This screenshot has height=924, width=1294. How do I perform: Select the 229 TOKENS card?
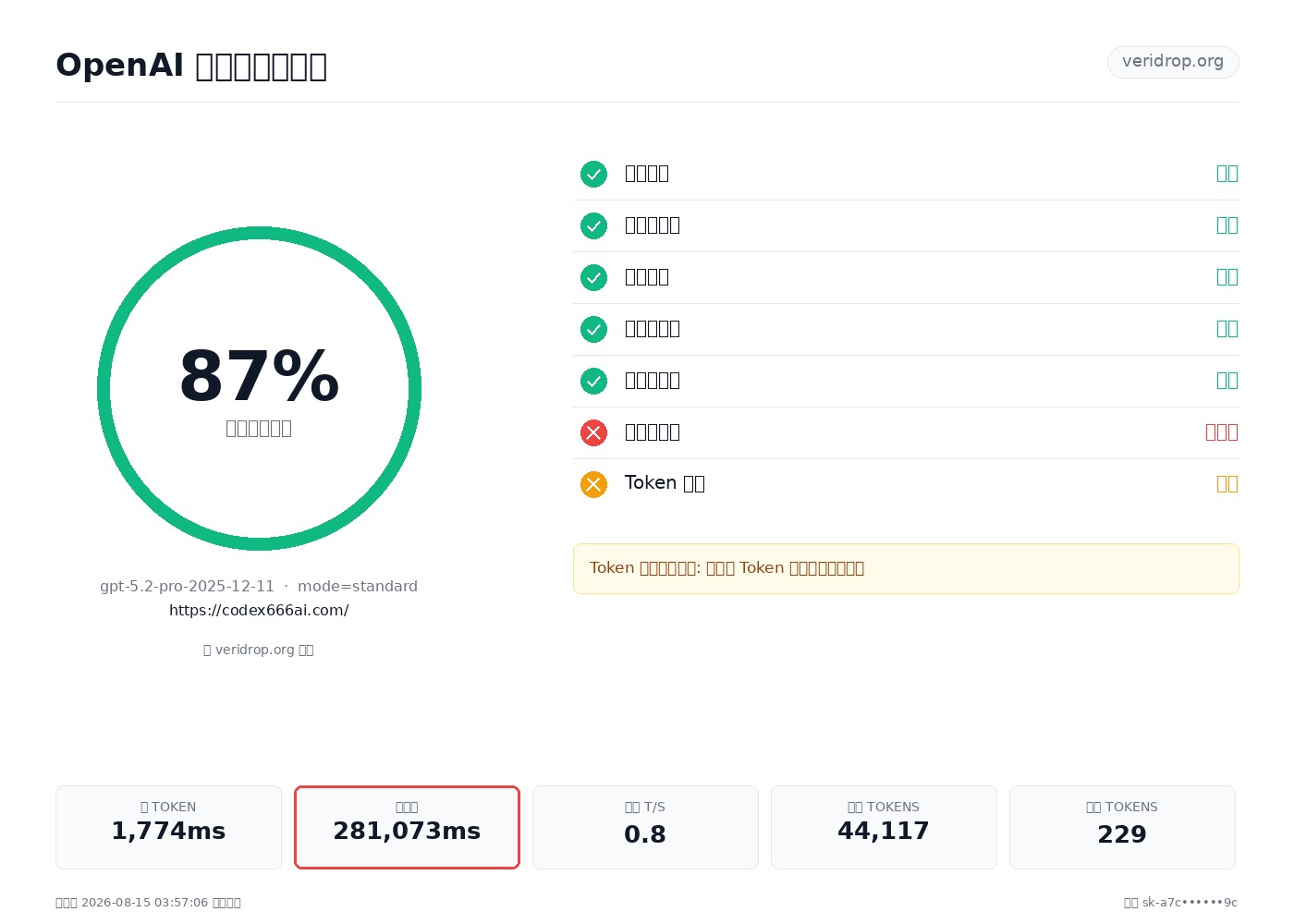(1122, 827)
